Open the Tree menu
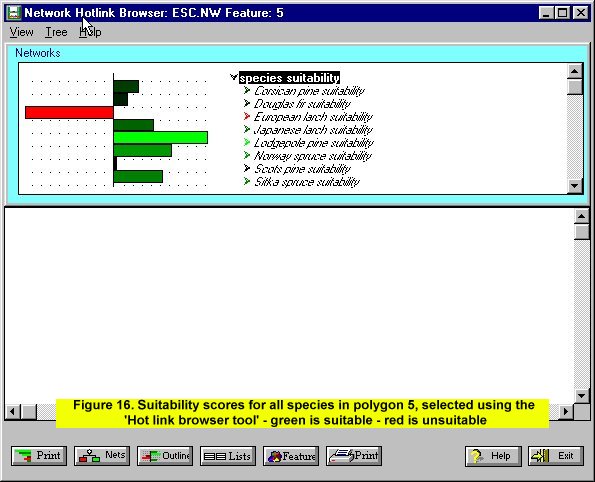Image resolution: width=595 pixels, height=482 pixels. point(56,32)
